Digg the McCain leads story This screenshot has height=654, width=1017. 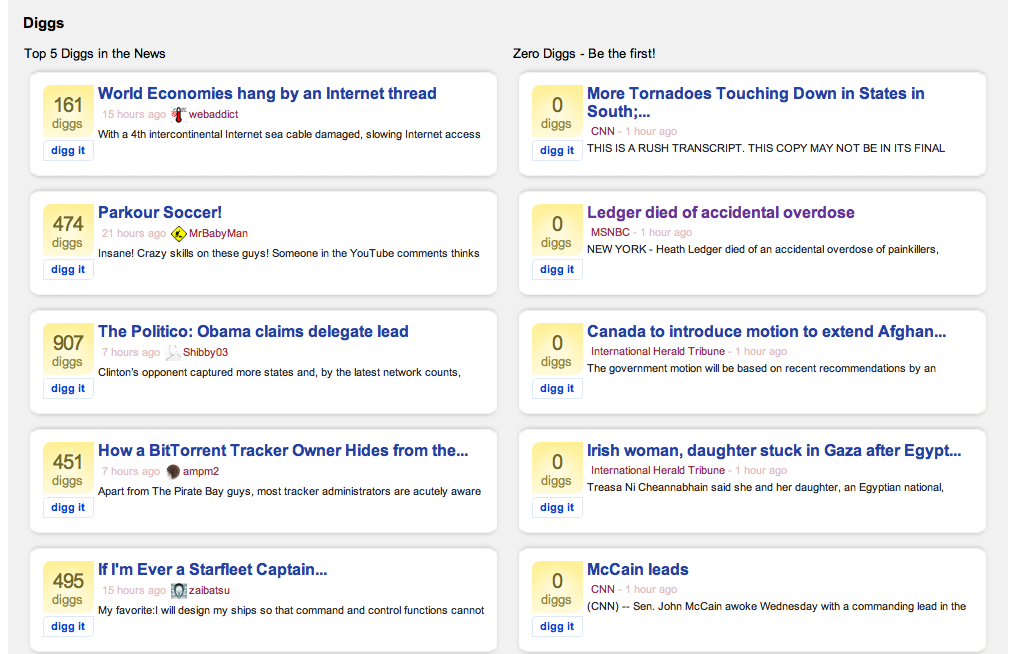click(x=557, y=627)
